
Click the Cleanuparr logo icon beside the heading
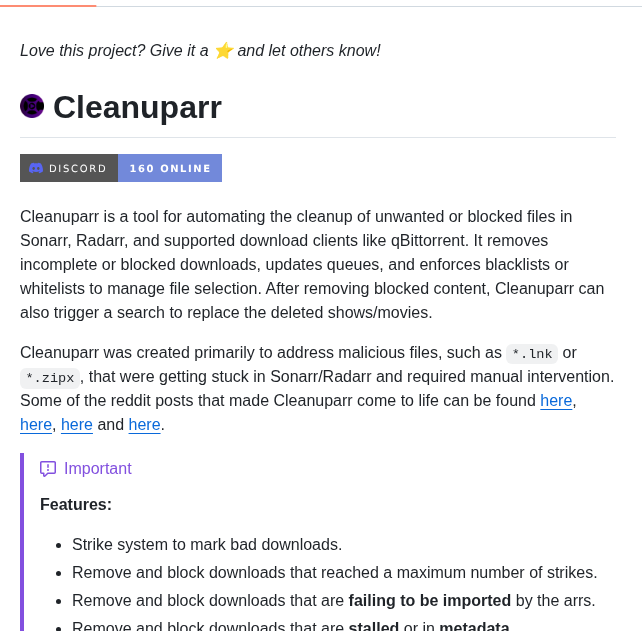32,106
